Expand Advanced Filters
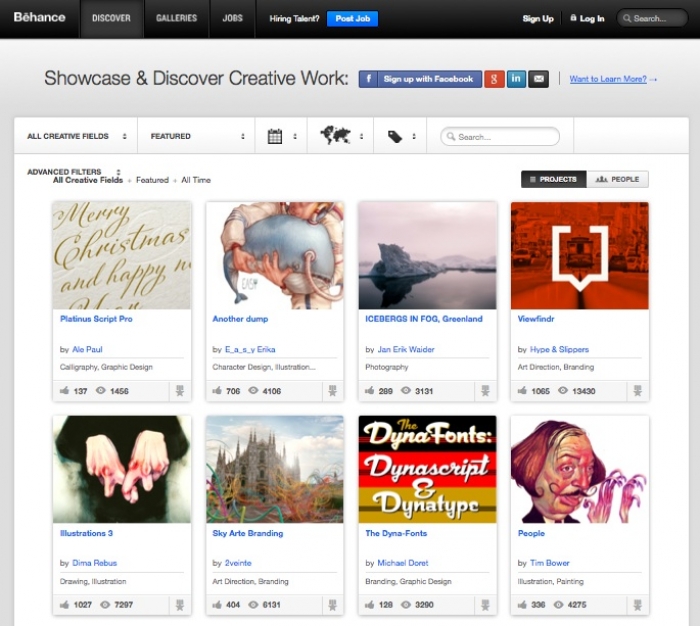 [74, 172]
